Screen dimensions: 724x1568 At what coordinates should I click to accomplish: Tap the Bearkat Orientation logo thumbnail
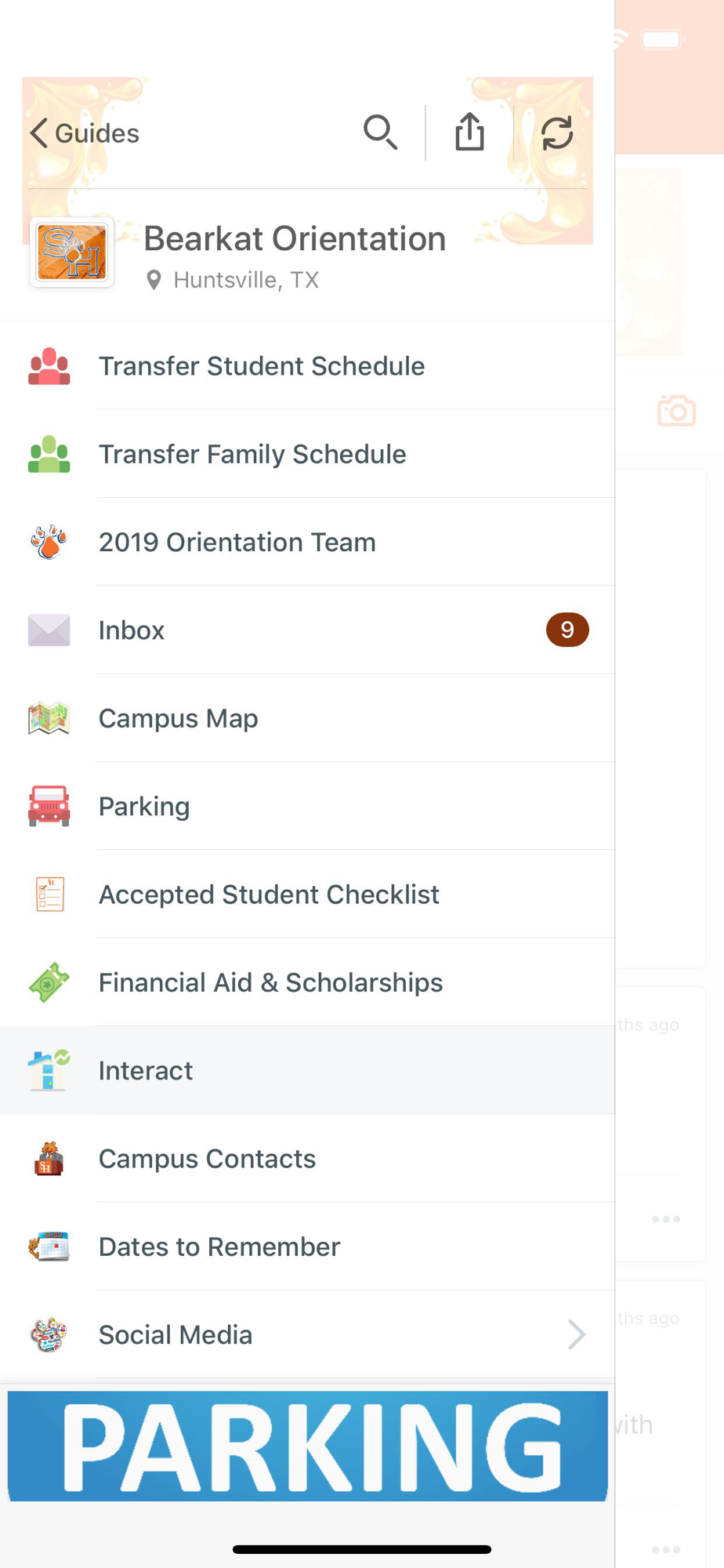[x=72, y=252]
